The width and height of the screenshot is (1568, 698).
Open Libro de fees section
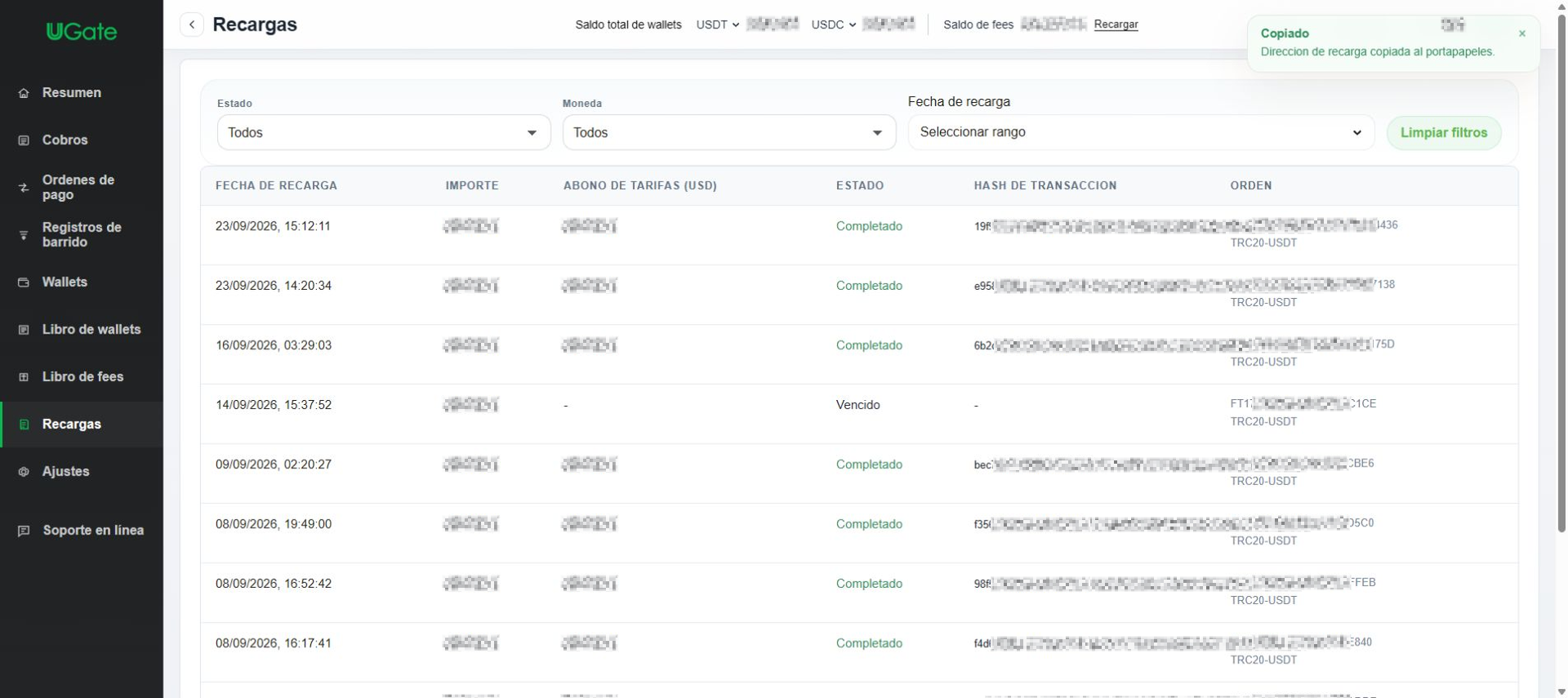82,377
